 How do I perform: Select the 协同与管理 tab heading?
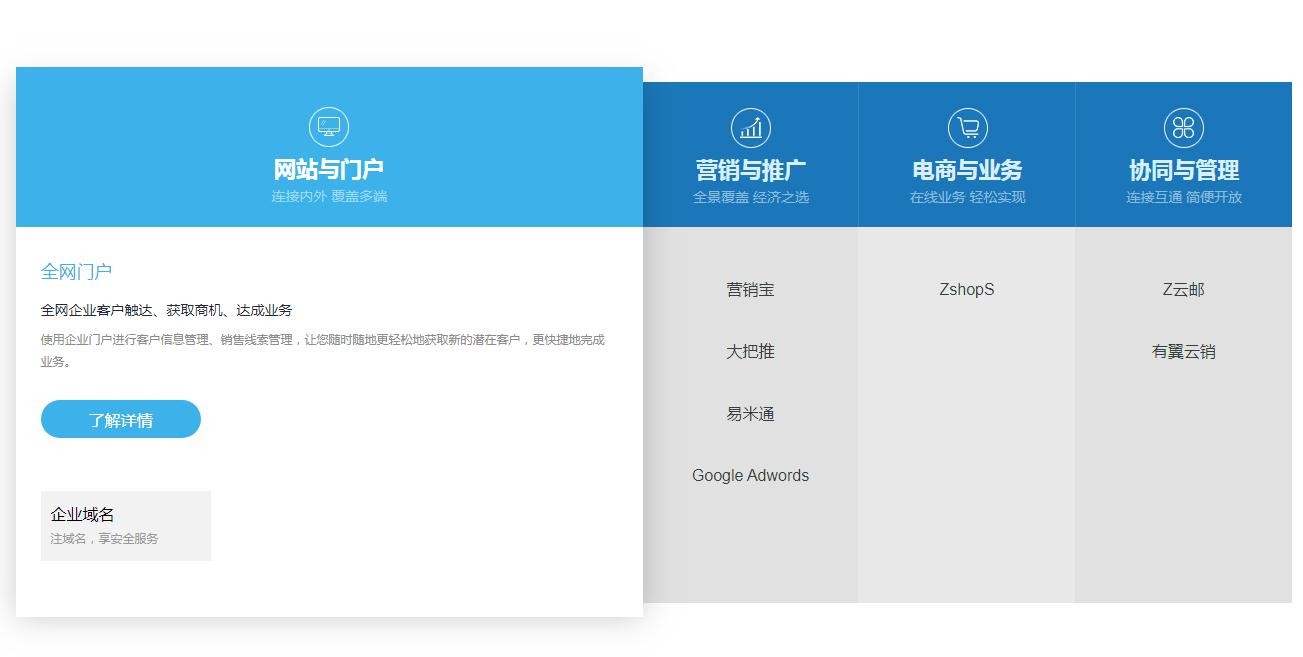[1183, 170]
